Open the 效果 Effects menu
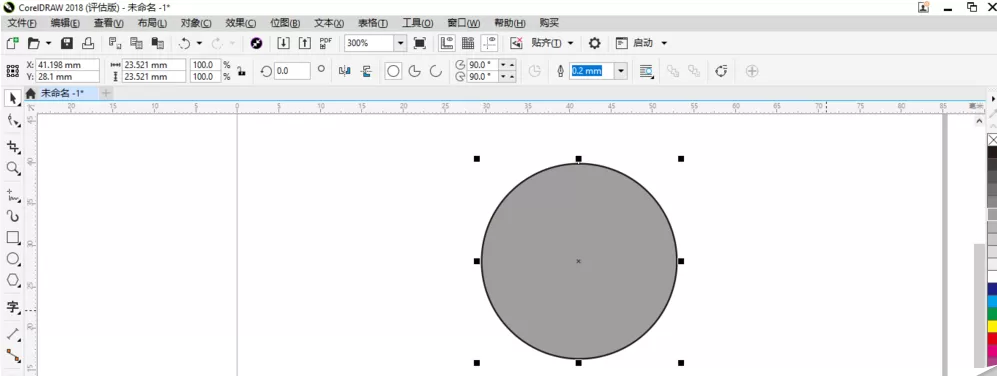 point(240,24)
